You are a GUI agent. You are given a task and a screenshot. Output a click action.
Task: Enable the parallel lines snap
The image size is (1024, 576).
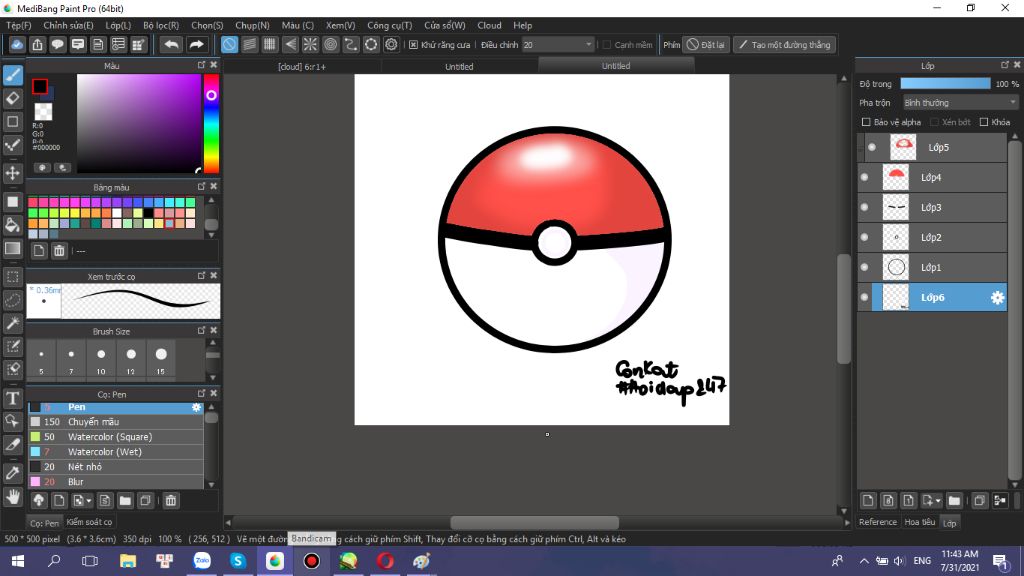[x=249, y=44]
